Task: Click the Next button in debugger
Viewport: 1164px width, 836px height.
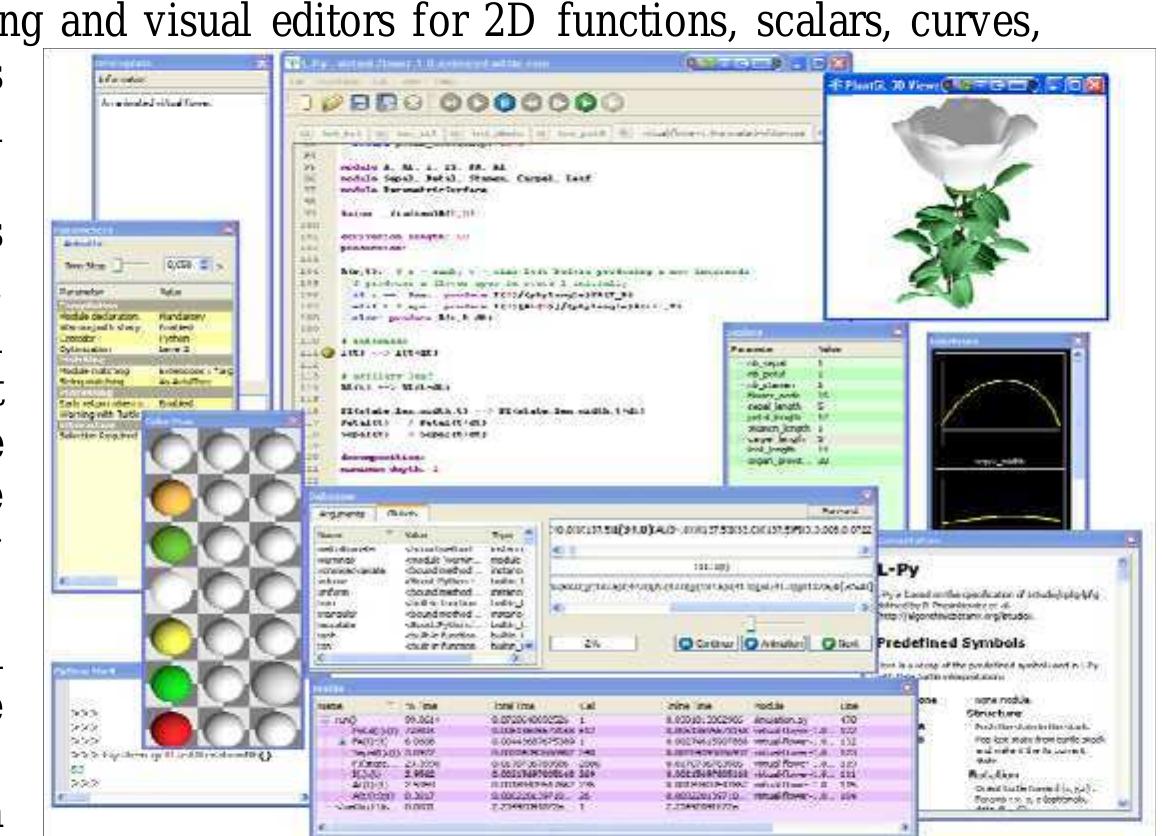Action: click(840, 644)
